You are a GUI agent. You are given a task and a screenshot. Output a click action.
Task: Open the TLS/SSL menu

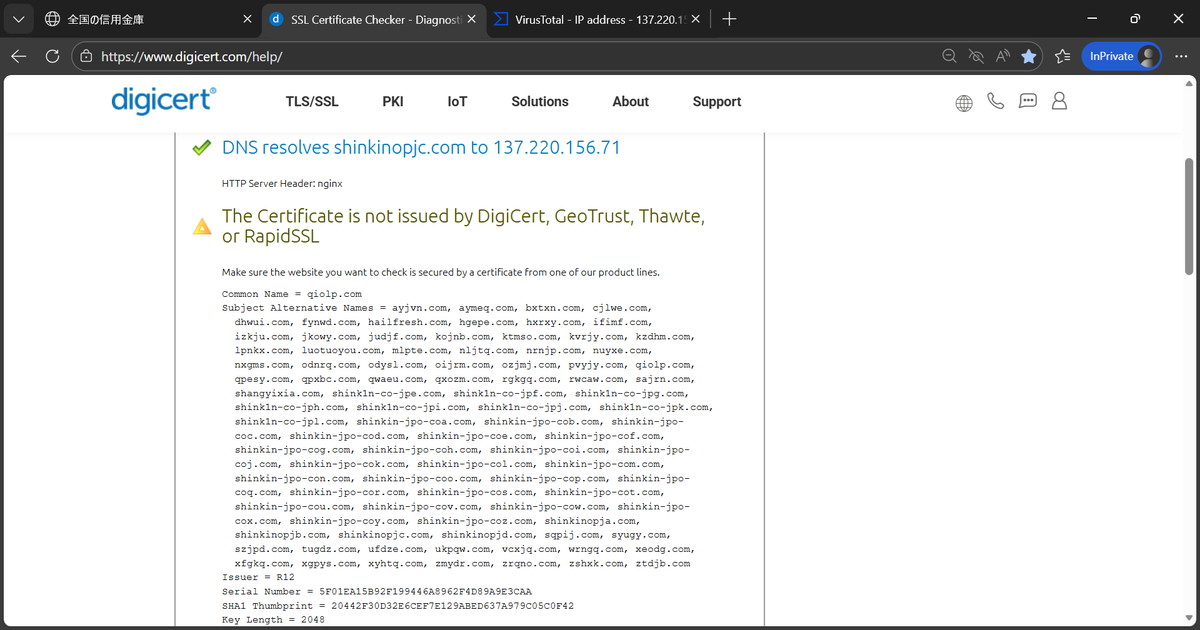click(x=312, y=102)
